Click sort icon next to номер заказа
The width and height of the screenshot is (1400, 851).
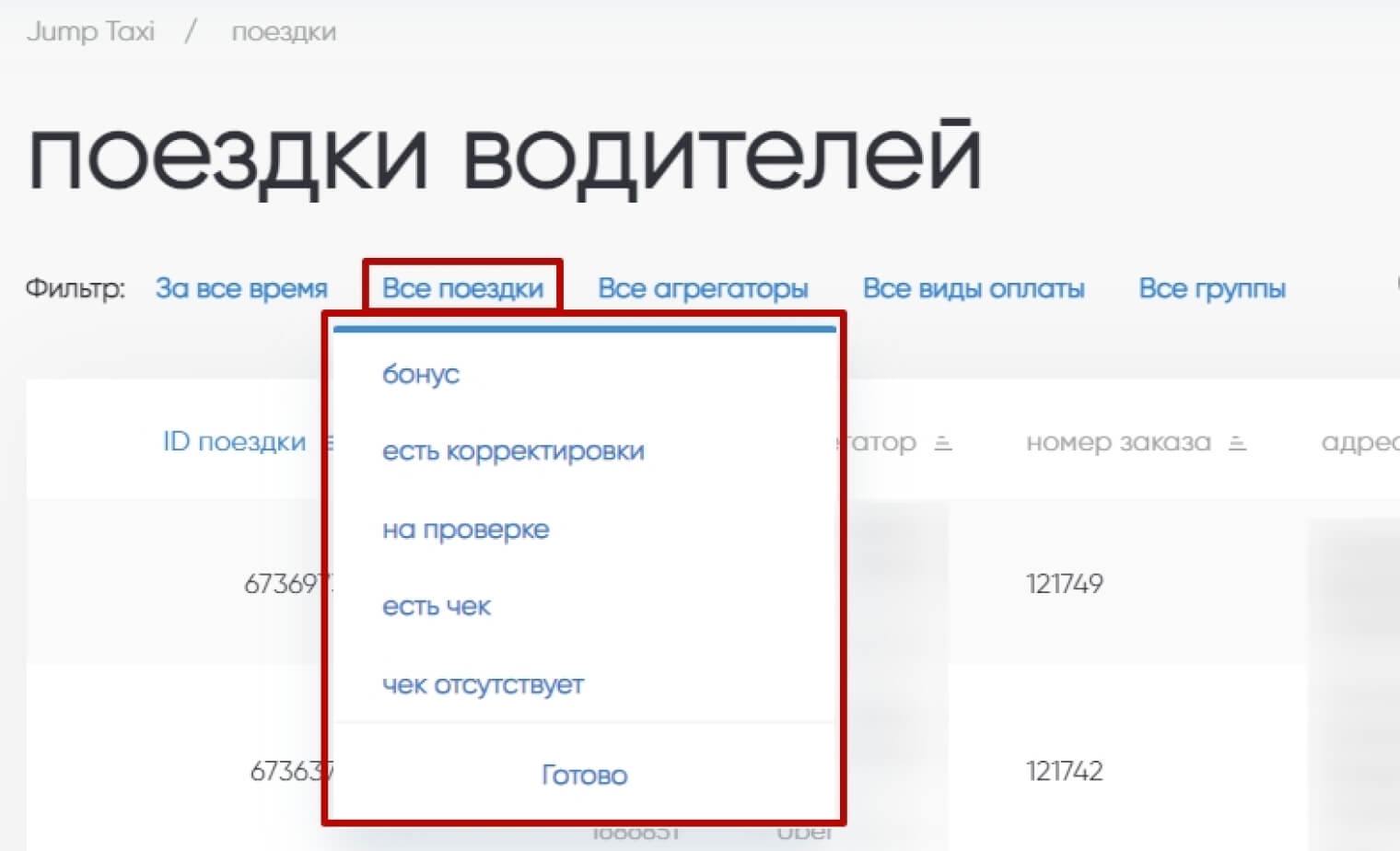pyautogui.click(x=1237, y=444)
